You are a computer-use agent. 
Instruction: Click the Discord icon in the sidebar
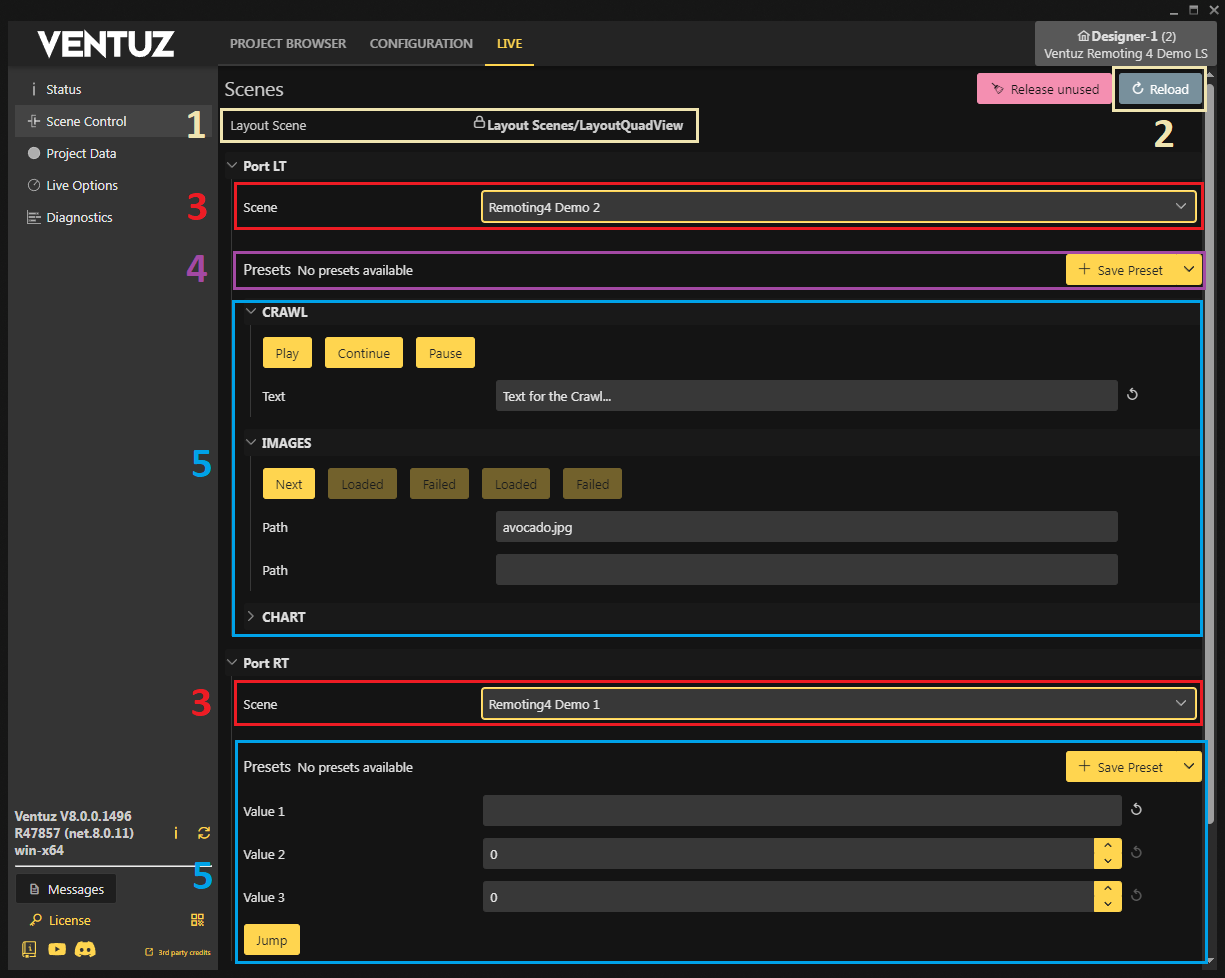[85, 949]
